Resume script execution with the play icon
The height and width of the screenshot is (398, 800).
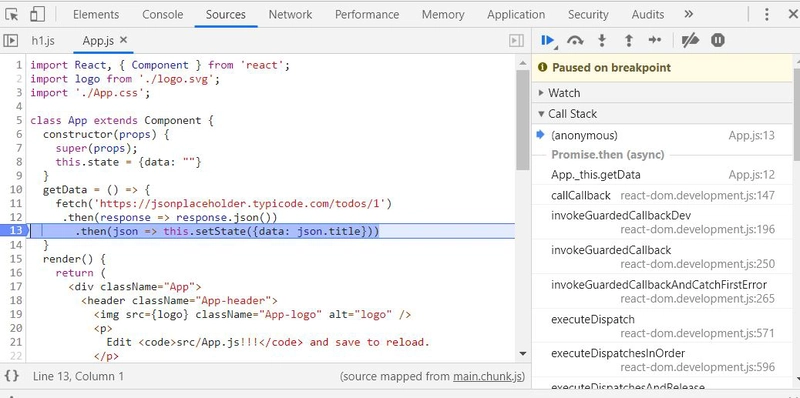coord(548,40)
